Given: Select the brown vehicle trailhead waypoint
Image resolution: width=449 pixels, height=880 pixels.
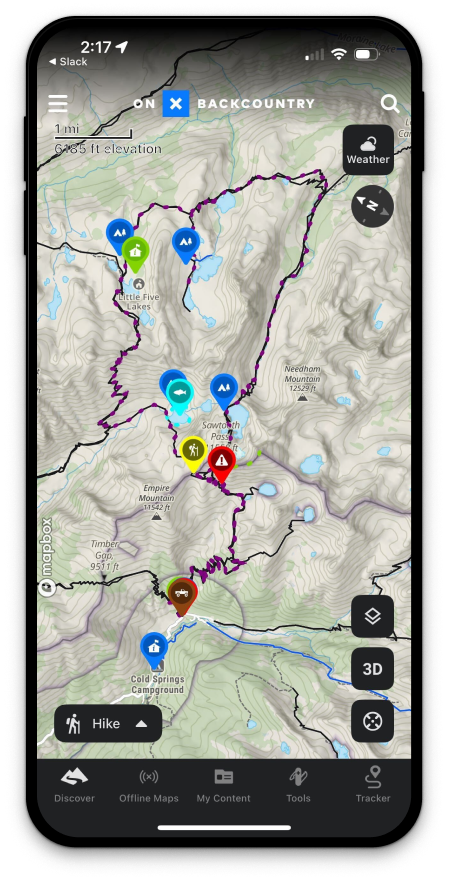Looking at the screenshot, I should click(x=181, y=595).
